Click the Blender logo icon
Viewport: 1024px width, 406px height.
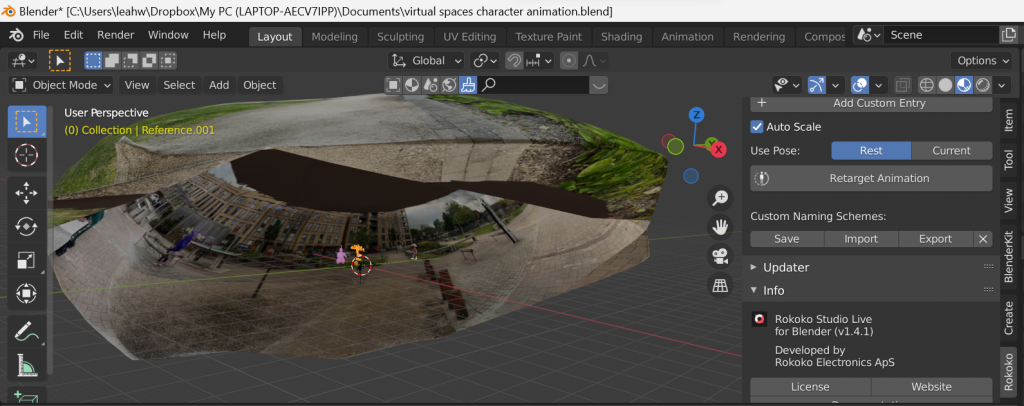tap(16, 35)
